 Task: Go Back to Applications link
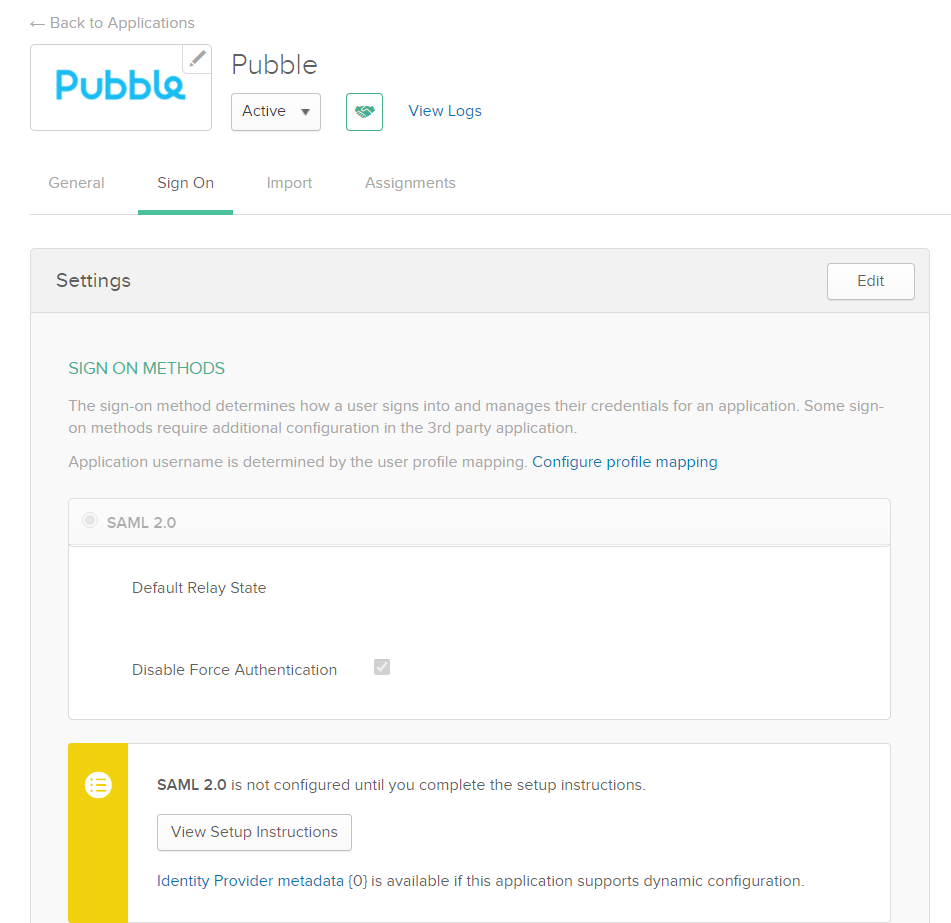[122, 23]
